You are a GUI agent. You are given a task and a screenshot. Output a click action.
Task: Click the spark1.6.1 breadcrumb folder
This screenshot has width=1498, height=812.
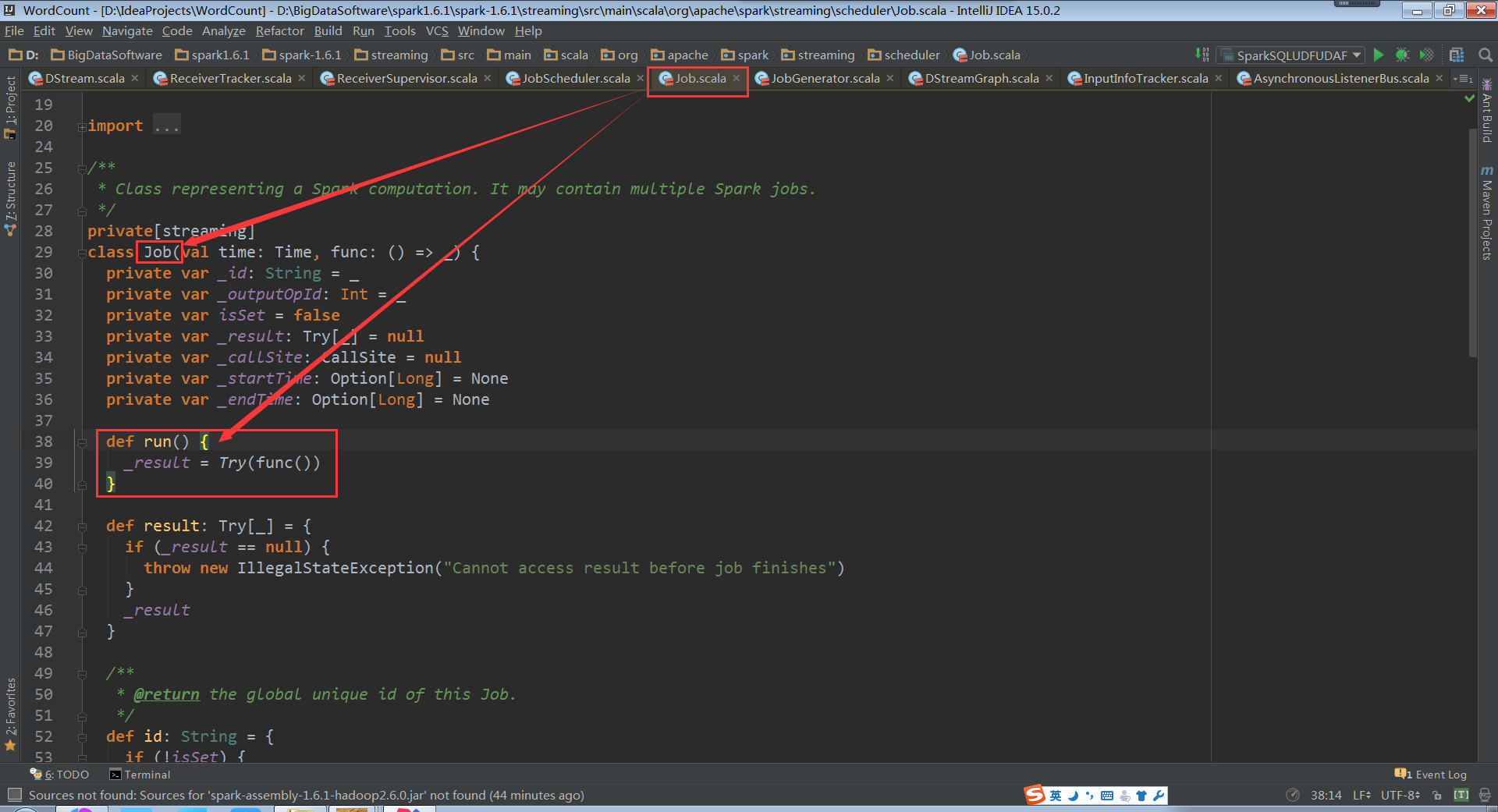pos(212,55)
